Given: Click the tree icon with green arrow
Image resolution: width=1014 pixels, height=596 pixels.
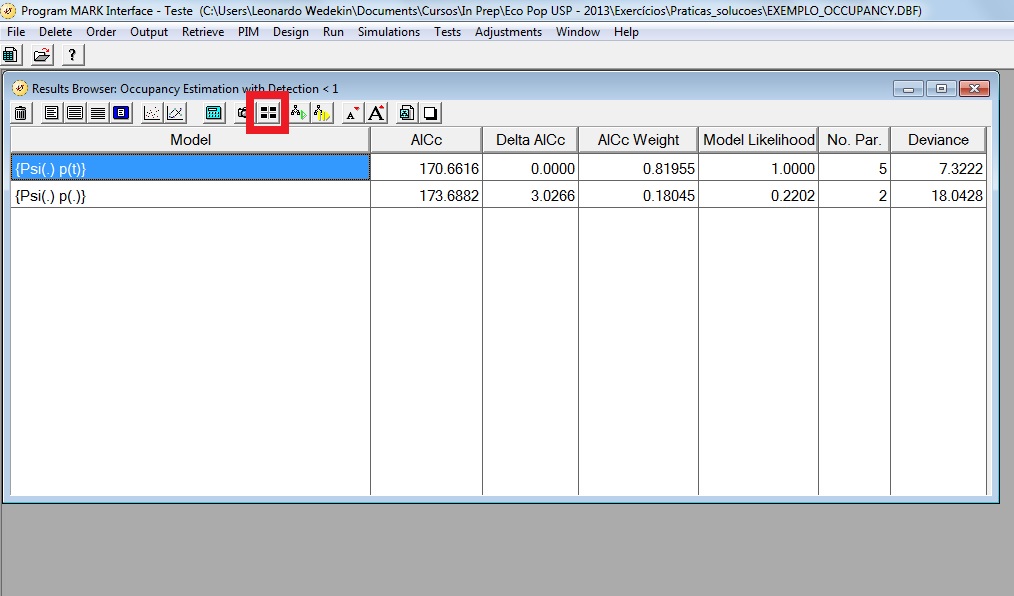Looking at the screenshot, I should [x=299, y=113].
